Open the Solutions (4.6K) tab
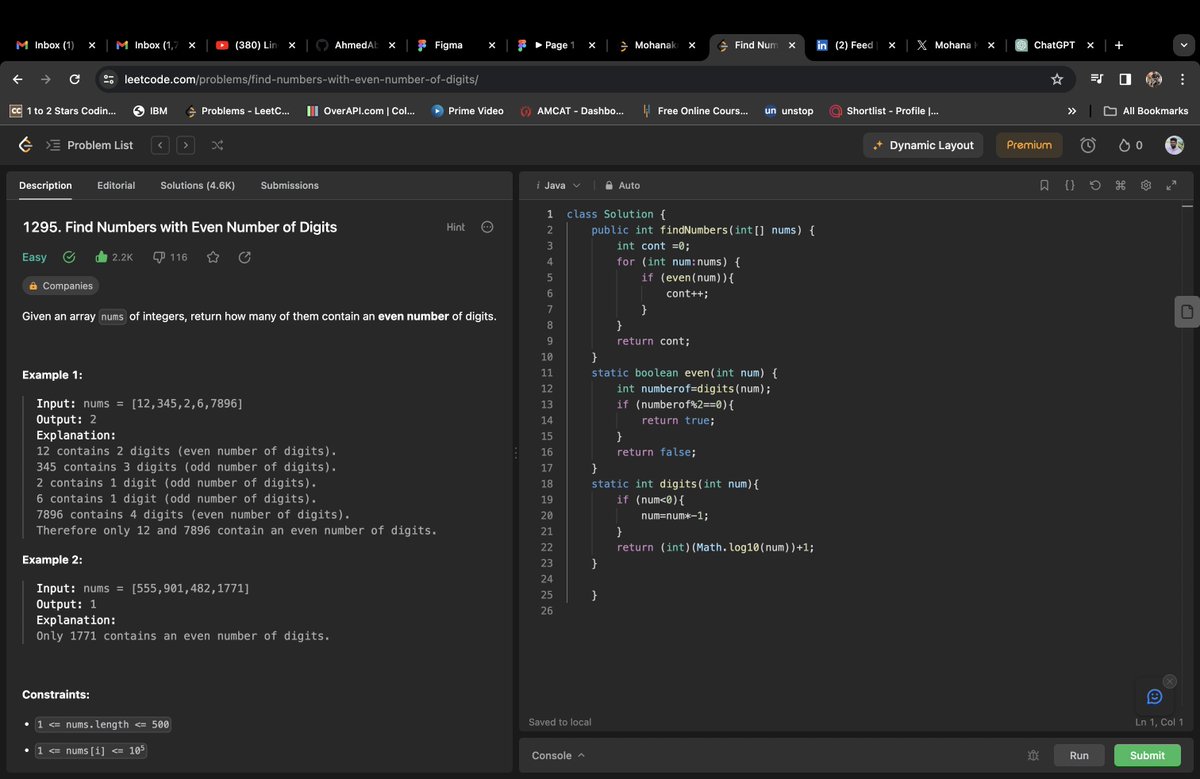Image resolution: width=1200 pixels, height=779 pixels. click(x=198, y=185)
